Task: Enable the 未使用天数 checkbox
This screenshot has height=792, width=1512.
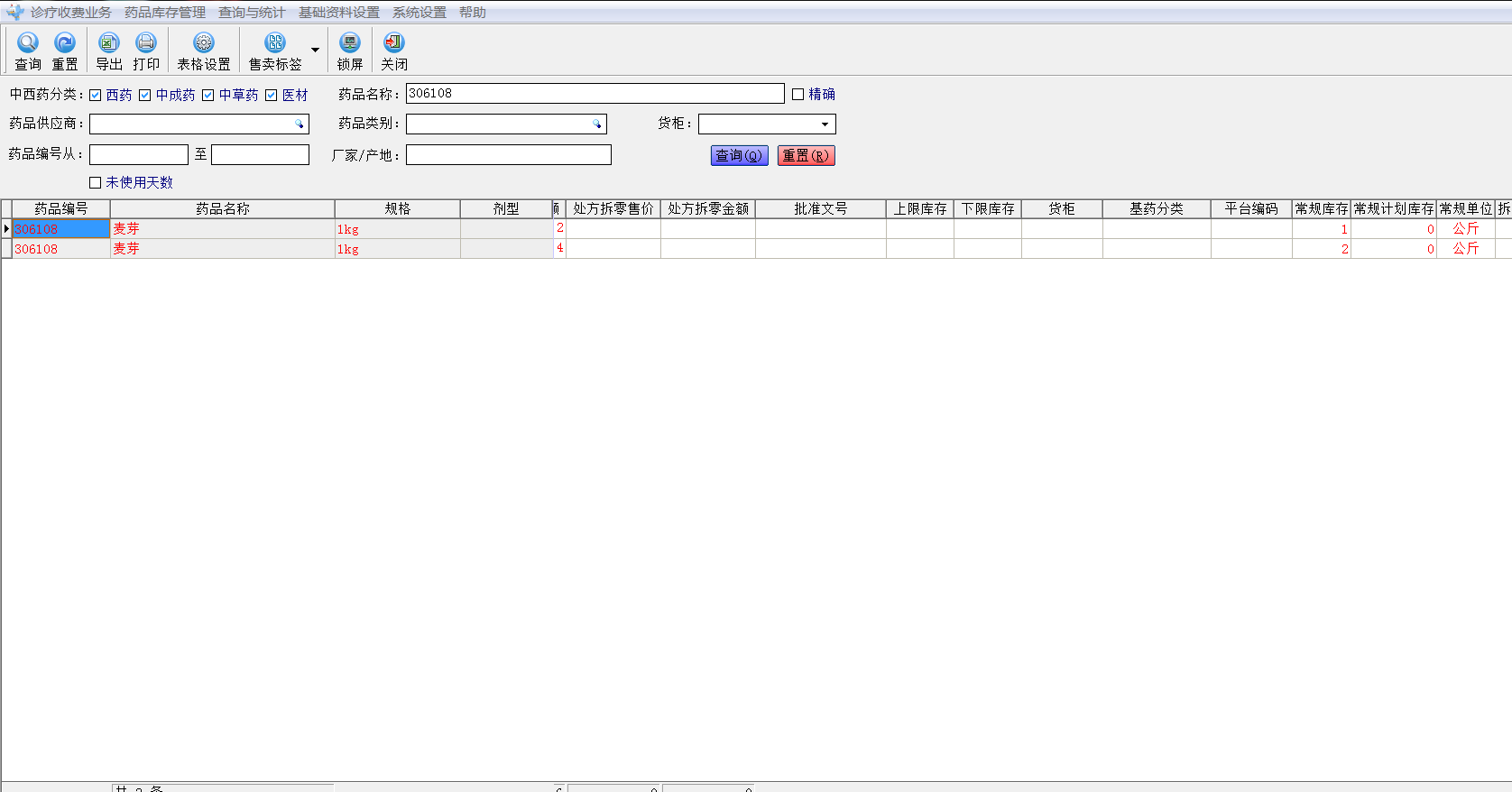Action: point(96,182)
